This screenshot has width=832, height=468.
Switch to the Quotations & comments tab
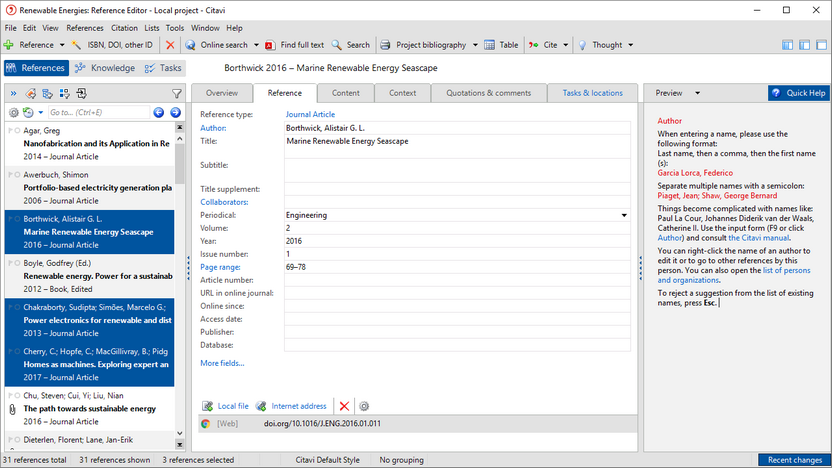point(489,93)
